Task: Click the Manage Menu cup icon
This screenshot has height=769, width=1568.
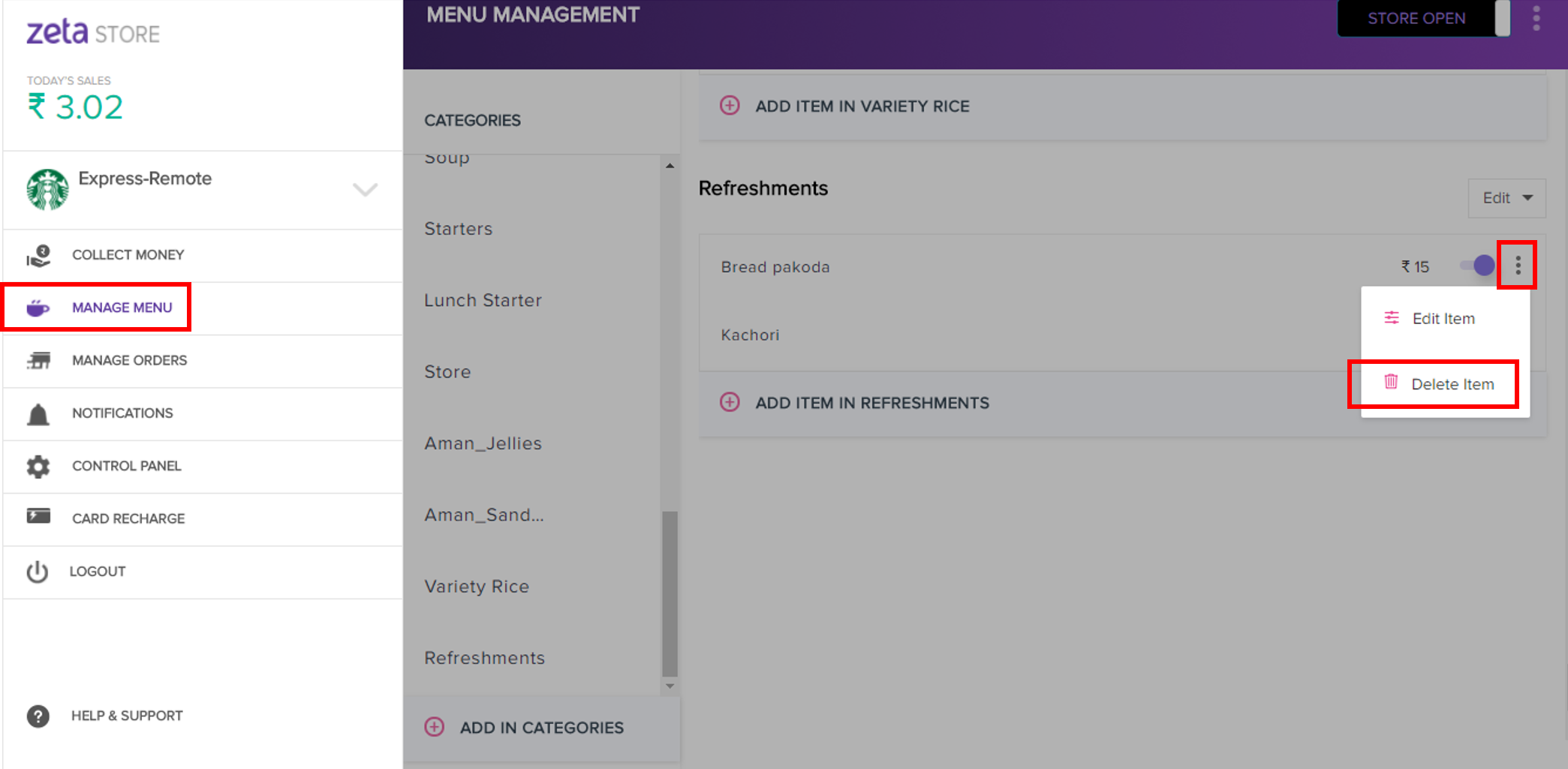Action: (38, 308)
